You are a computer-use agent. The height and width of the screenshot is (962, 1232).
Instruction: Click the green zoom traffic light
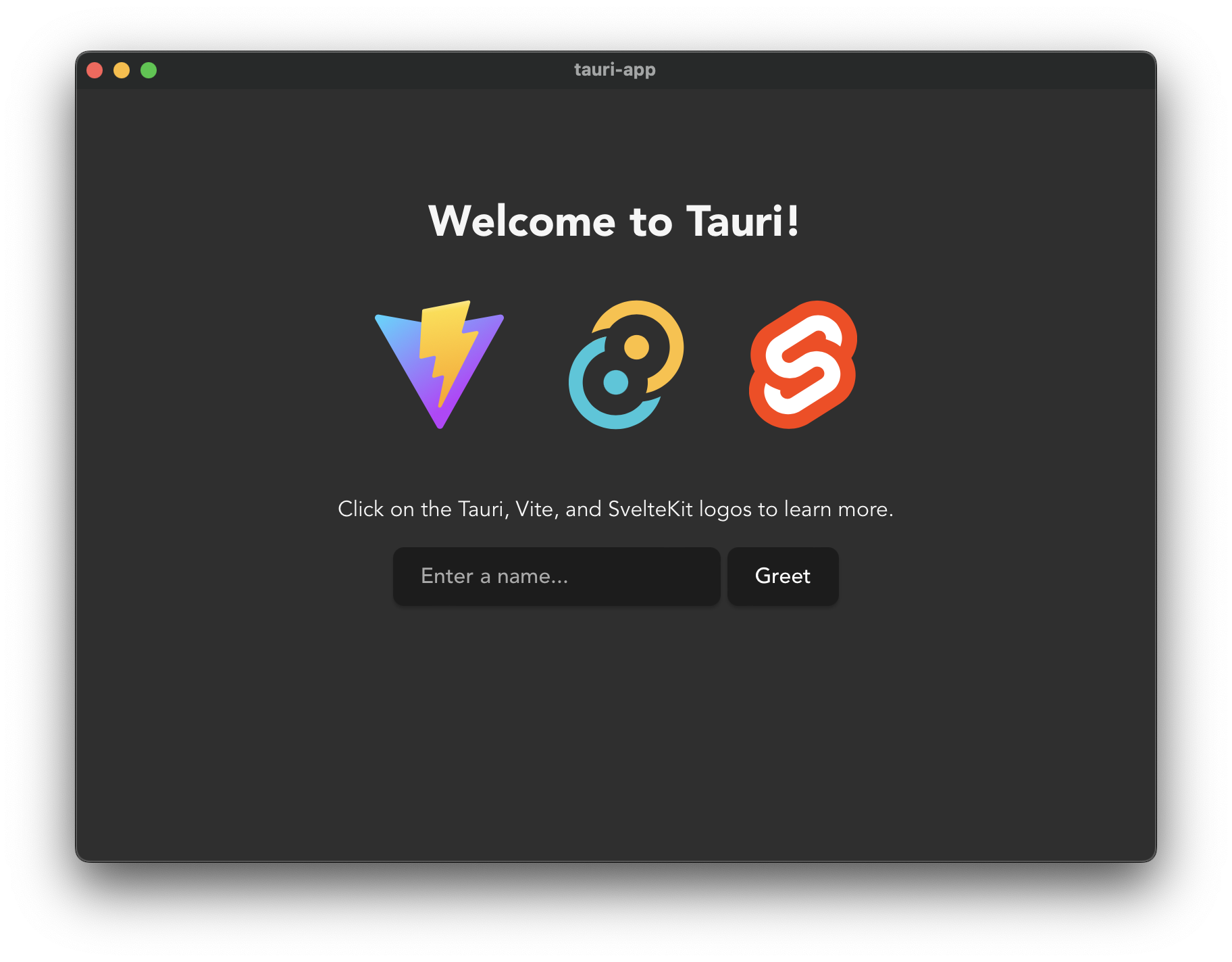(148, 70)
